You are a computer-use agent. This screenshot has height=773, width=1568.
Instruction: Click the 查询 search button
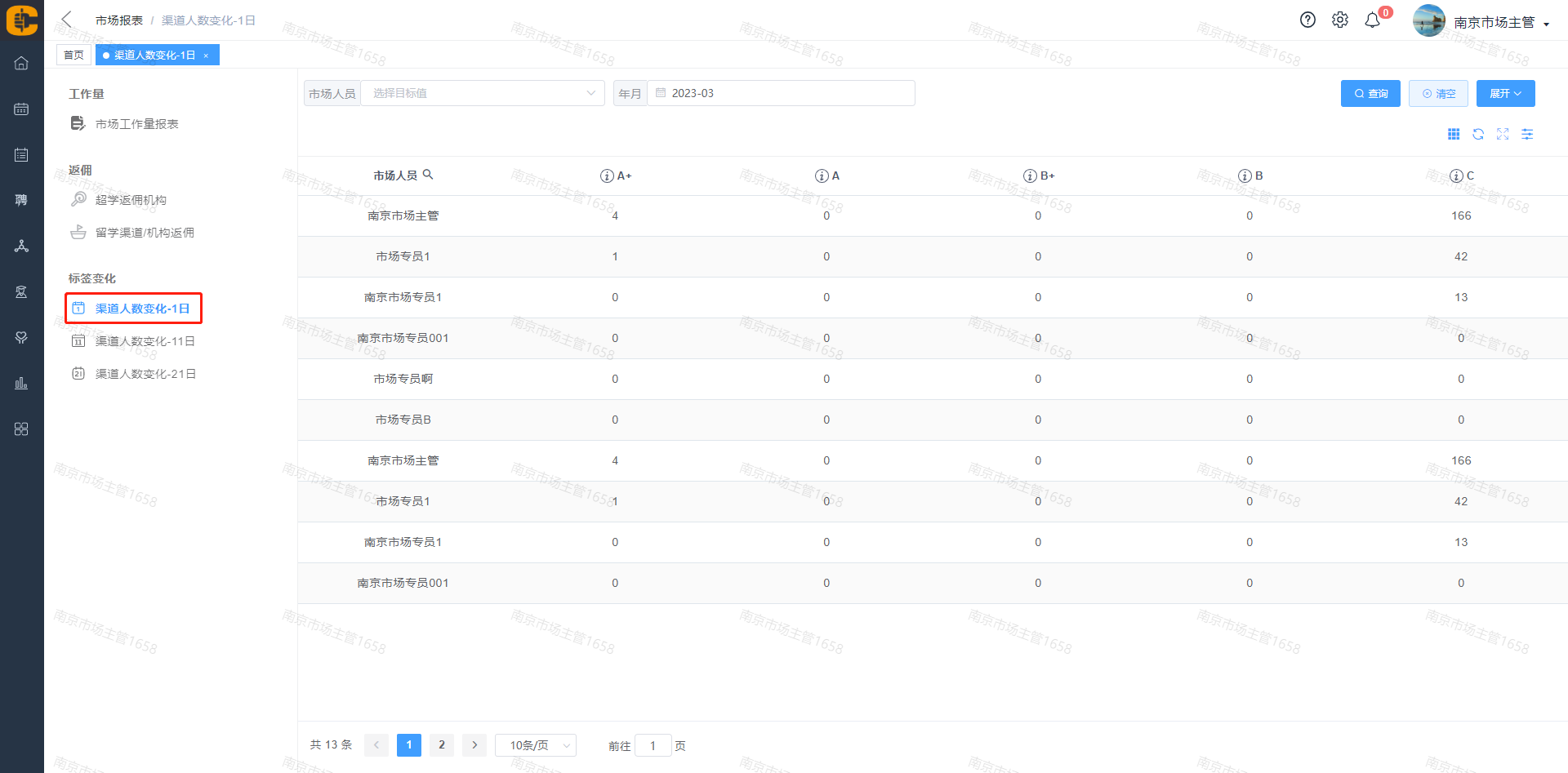[1370, 93]
